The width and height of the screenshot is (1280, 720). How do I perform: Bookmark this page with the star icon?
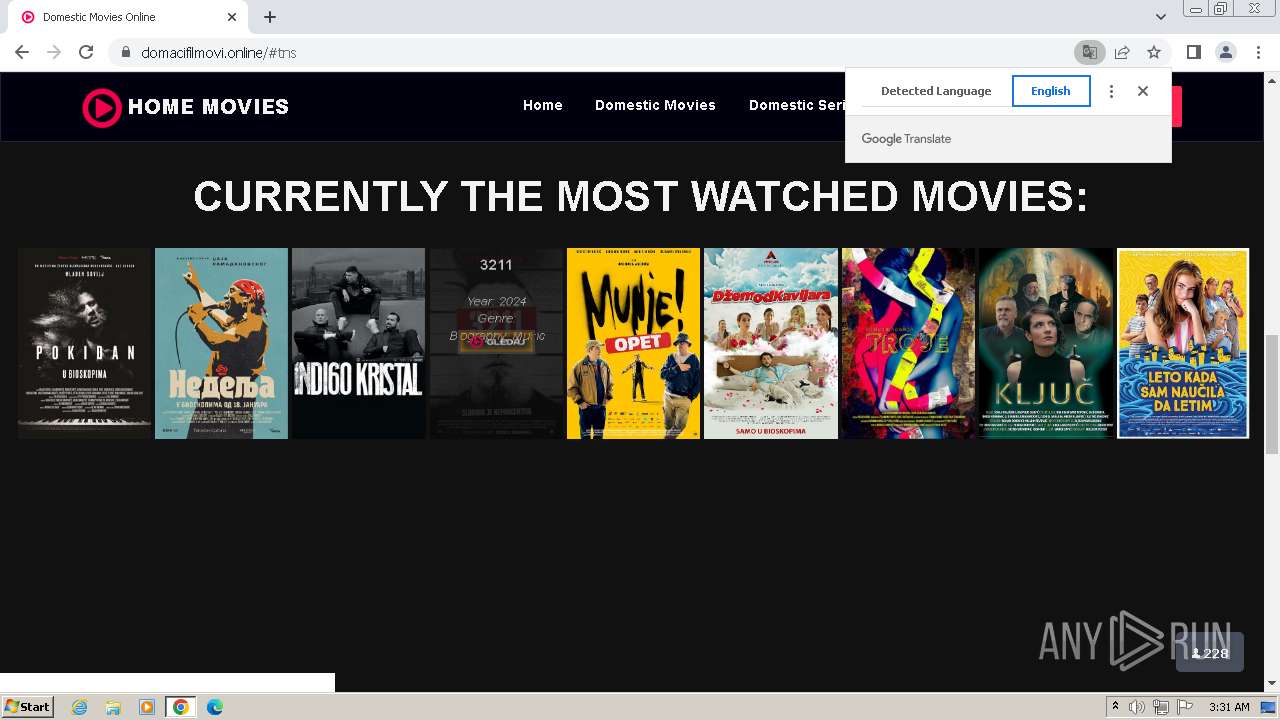point(1154,52)
